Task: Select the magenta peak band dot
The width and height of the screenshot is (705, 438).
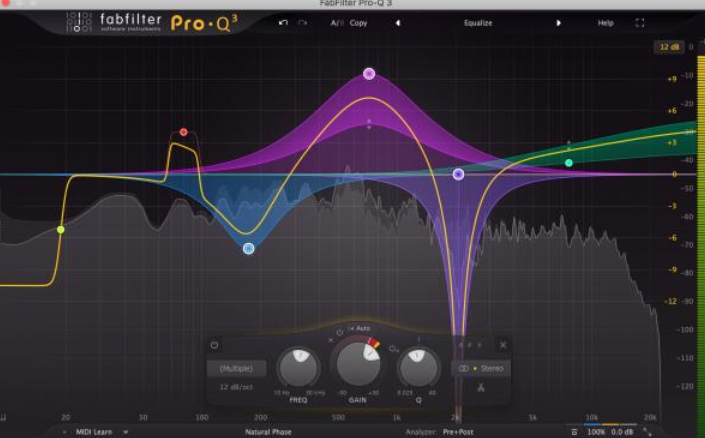Action: tap(369, 74)
